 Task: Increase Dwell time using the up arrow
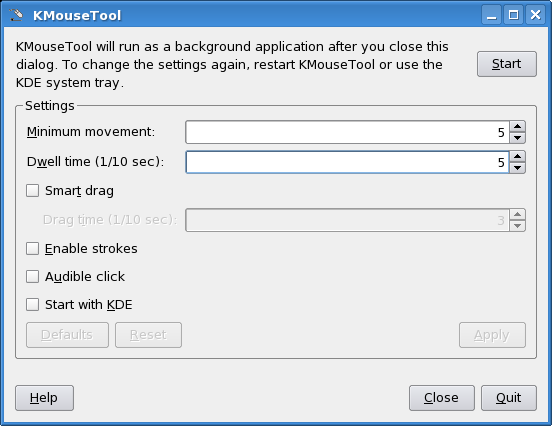pyautogui.click(x=517, y=156)
